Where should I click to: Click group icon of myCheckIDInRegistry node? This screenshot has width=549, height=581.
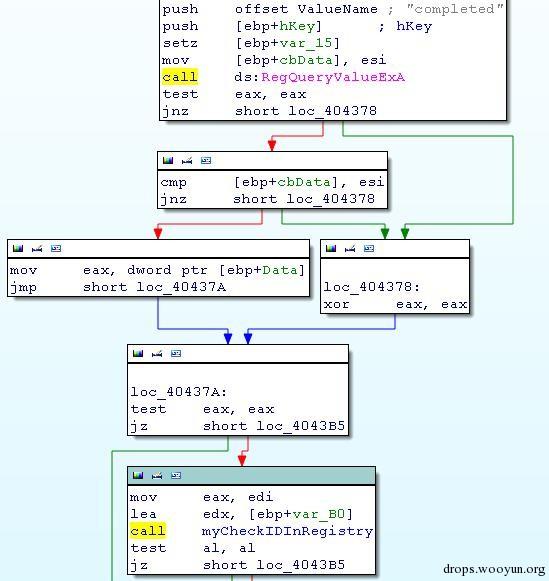point(176,475)
